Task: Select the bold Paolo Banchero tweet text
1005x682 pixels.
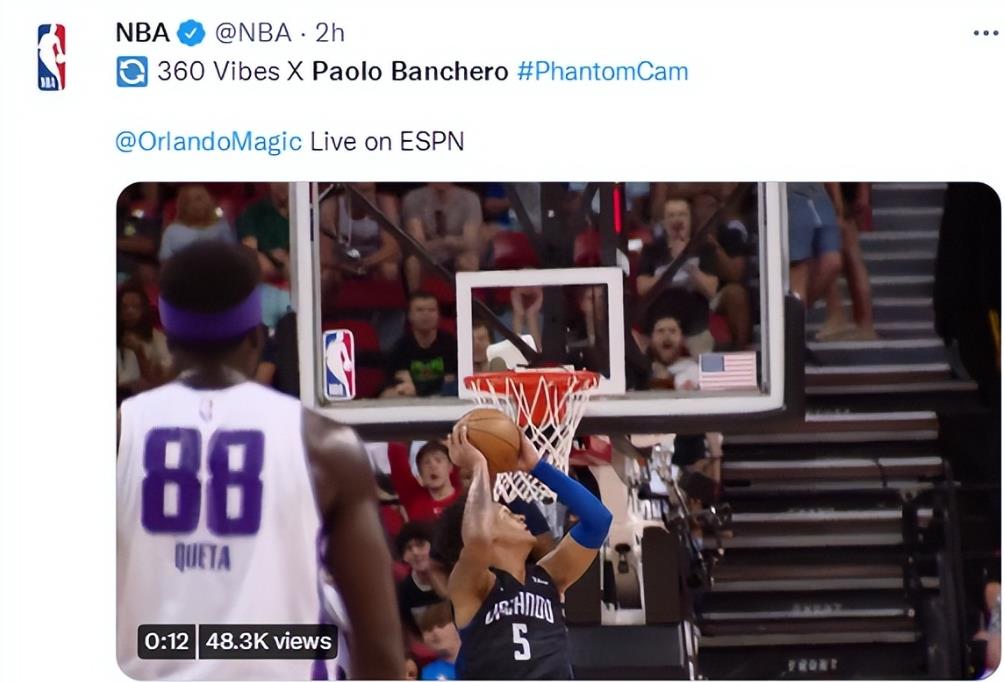Action: pos(410,71)
